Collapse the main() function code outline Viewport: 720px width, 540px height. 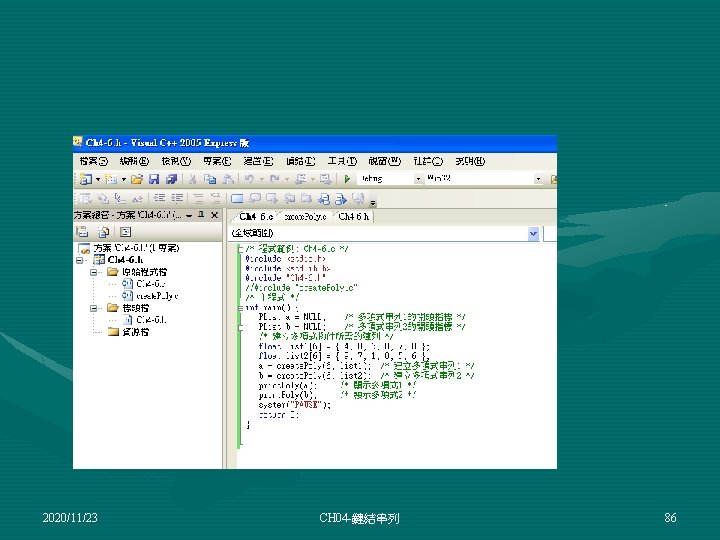click(x=240, y=308)
